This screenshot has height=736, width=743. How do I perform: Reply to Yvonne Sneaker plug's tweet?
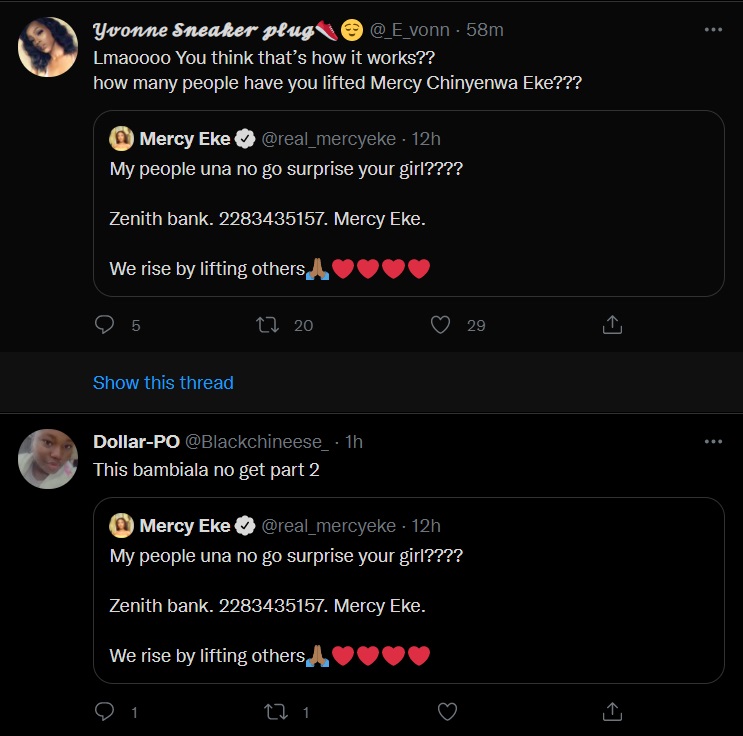click(x=105, y=325)
